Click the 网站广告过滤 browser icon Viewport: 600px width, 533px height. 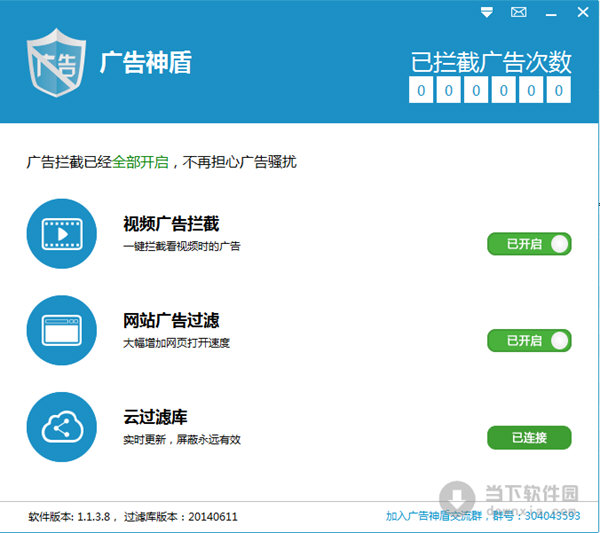tap(62, 330)
